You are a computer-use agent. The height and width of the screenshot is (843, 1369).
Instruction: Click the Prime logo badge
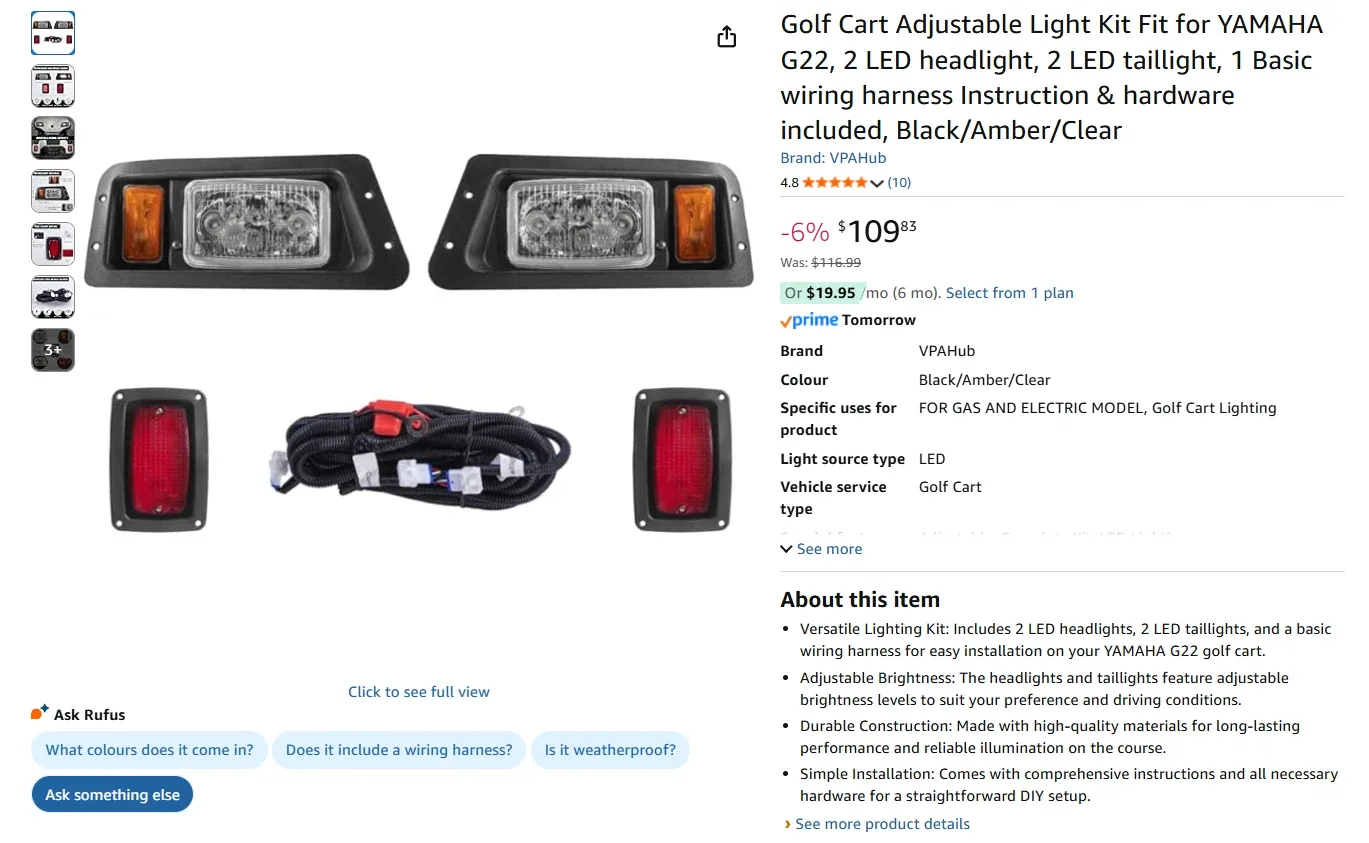click(x=808, y=320)
